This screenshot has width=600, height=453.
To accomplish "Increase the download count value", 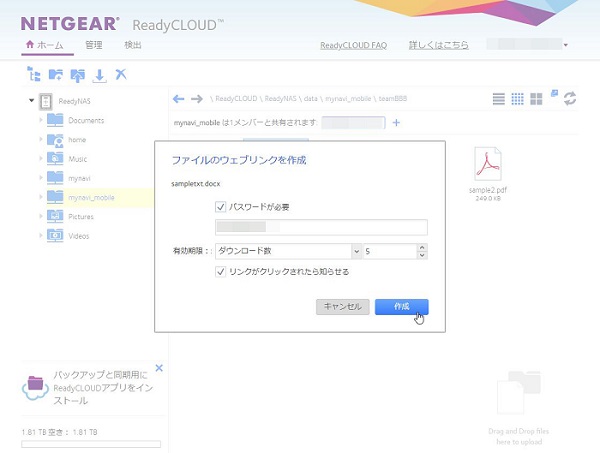I will click(422, 248).
